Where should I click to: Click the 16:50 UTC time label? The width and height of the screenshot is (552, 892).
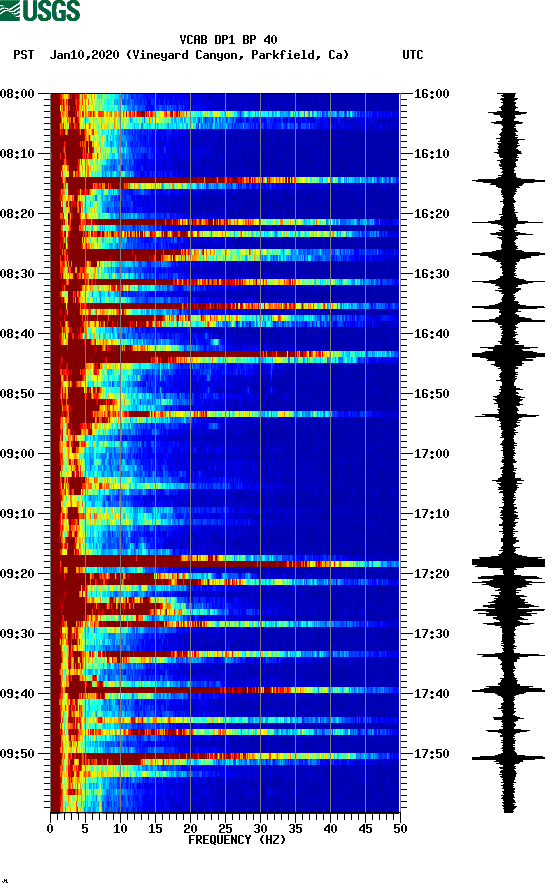pyautogui.click(x=431, y=394)
